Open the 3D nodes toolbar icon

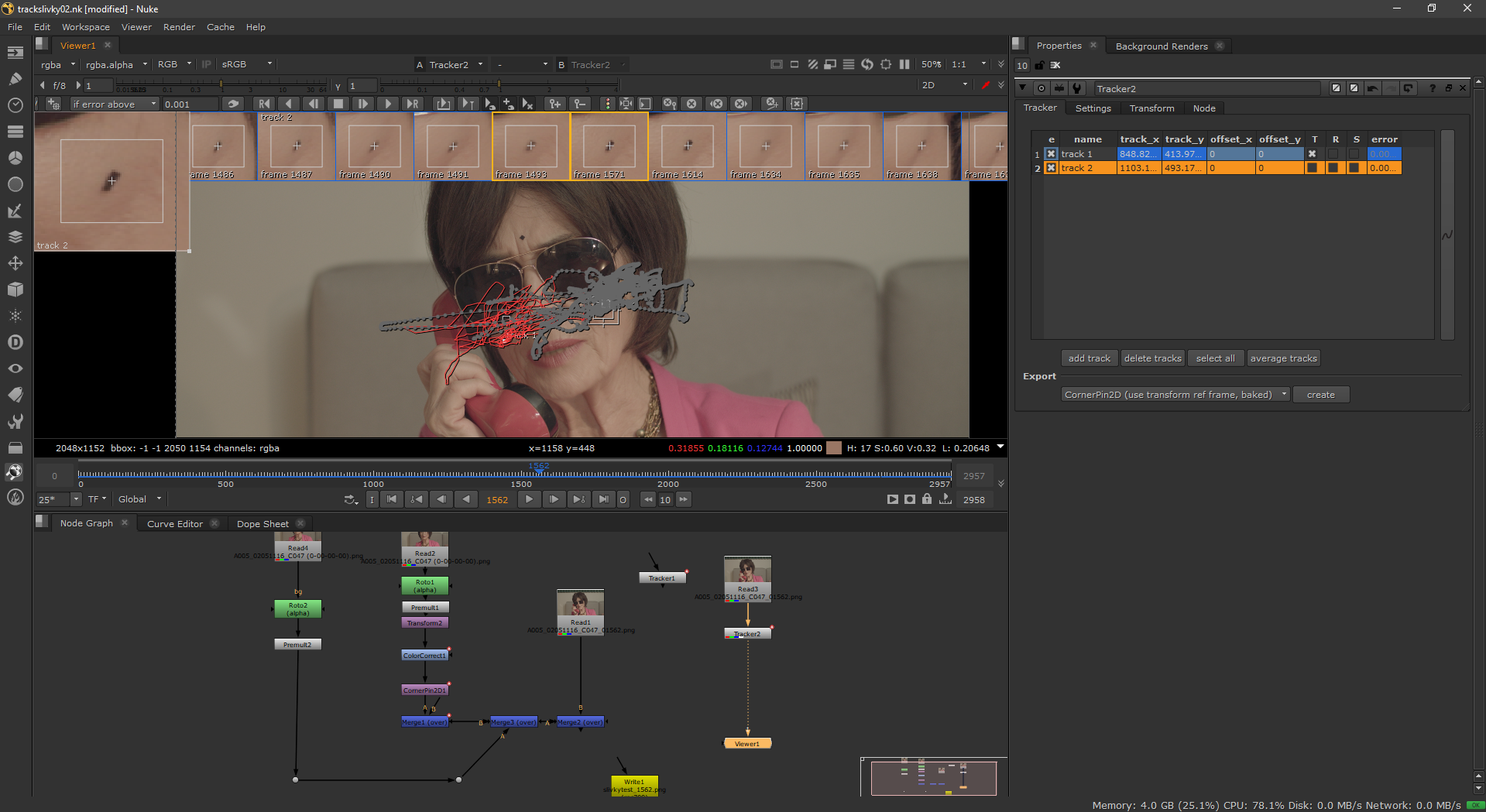(15, 290)
